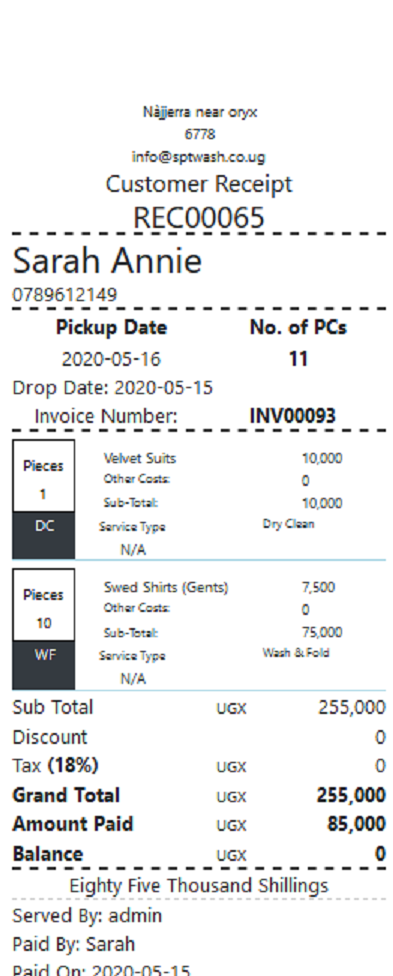Click the Tax (18%) label
The height and width of the screenshot is (976, 393).
pyautogui.click(x=55, y=766)
